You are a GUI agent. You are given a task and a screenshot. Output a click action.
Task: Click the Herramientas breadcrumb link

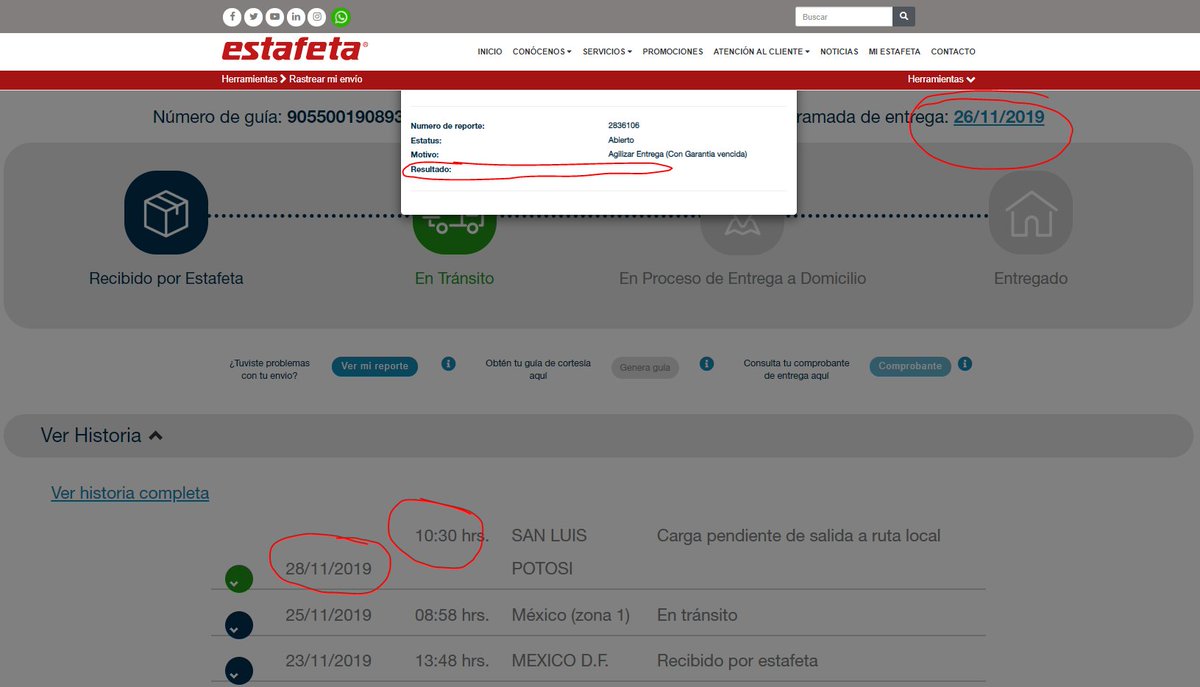tap(249, 79)
